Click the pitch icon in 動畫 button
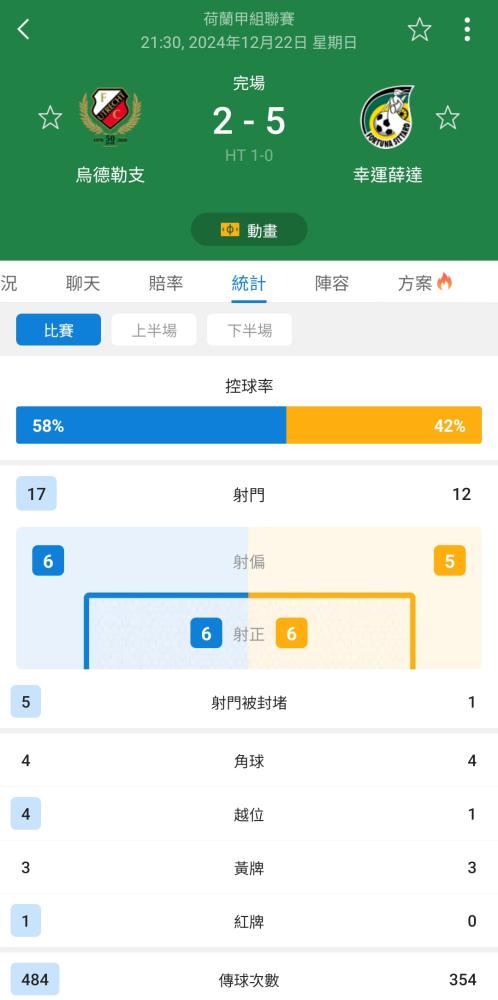498x1000 pixels. pyautogui.click(x=230, y=230)
